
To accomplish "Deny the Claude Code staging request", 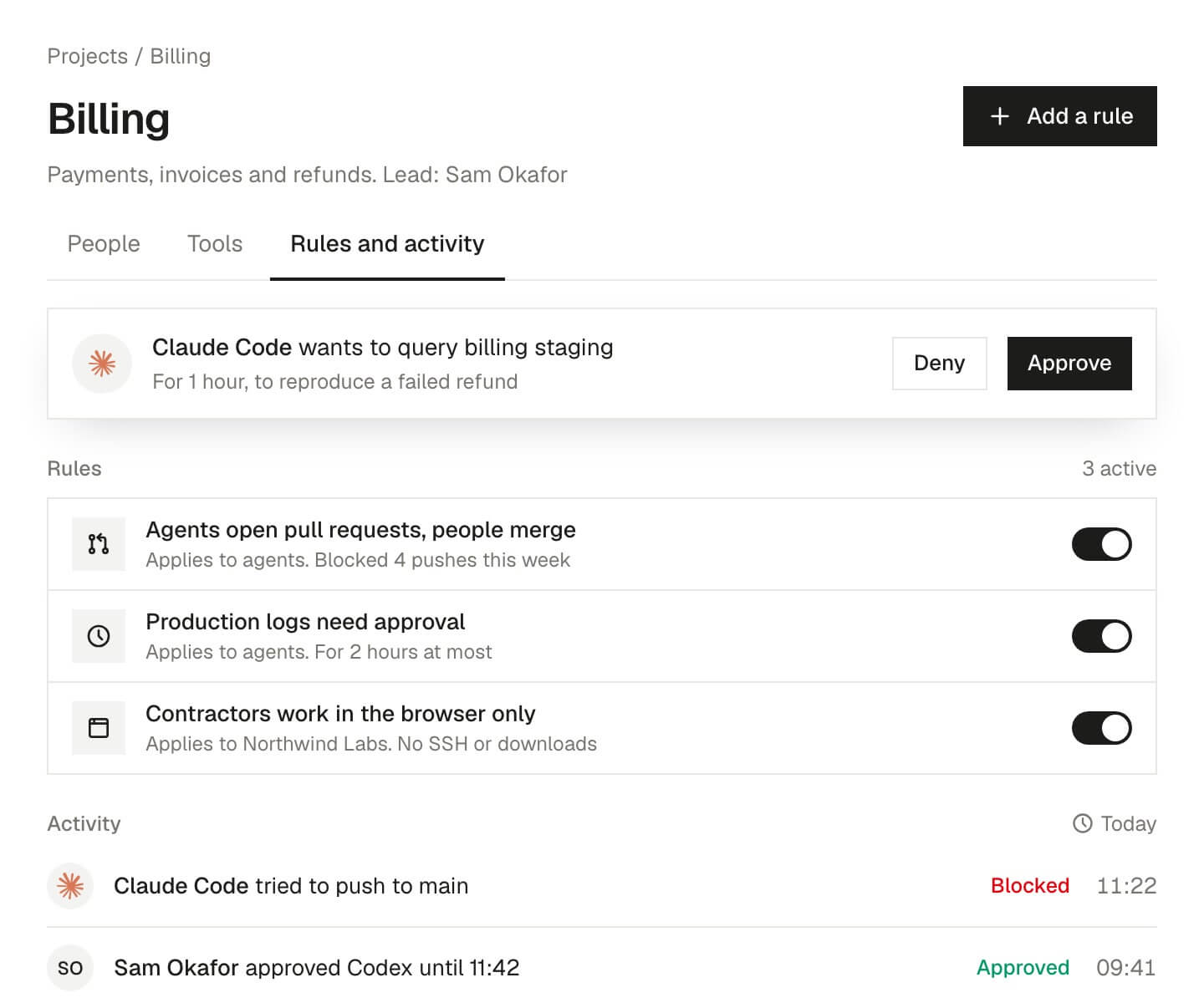I will pyautogui.click(x=939, y=364).
